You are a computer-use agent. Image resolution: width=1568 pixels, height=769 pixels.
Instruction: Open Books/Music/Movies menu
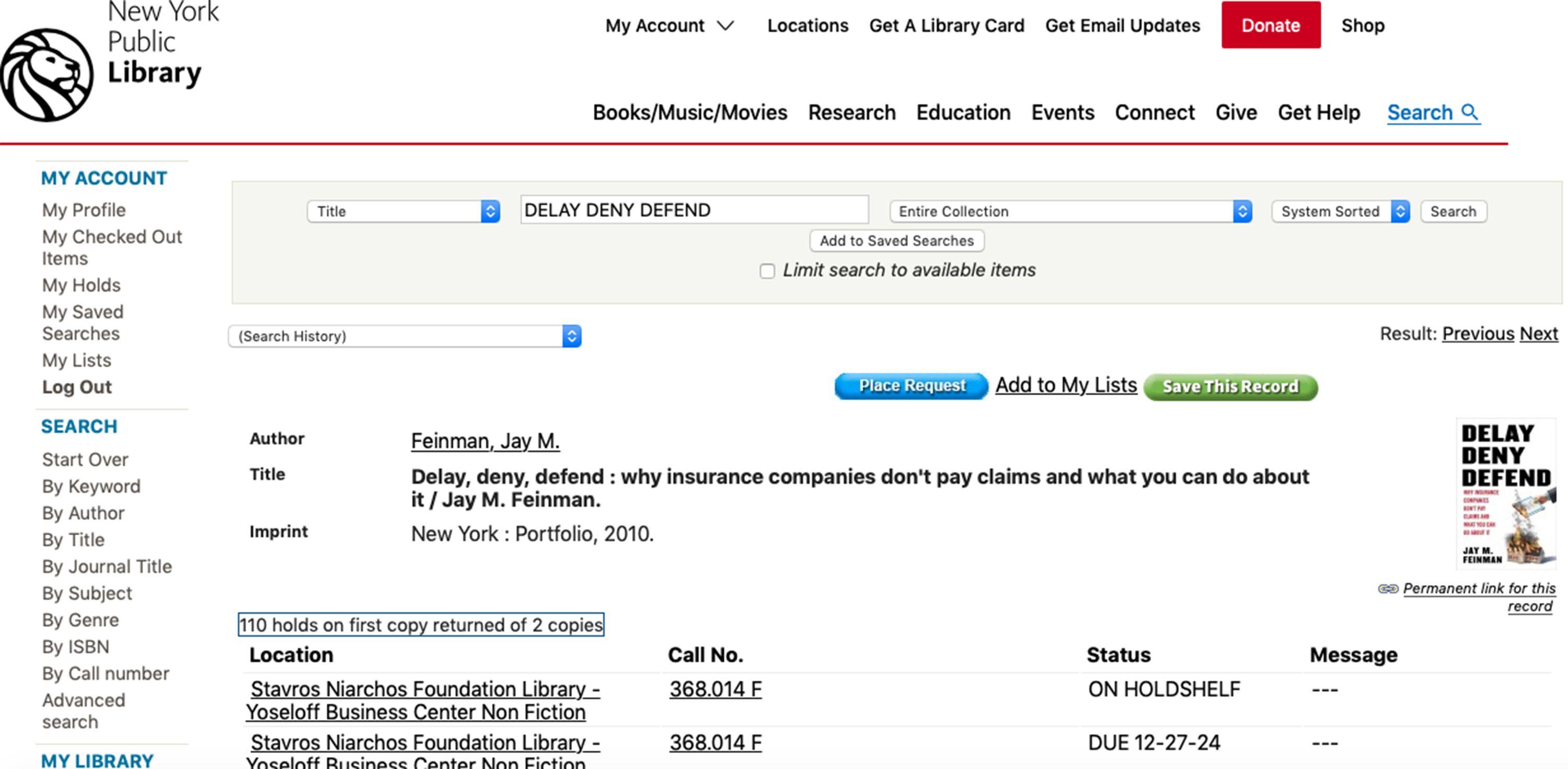[689, 112]
